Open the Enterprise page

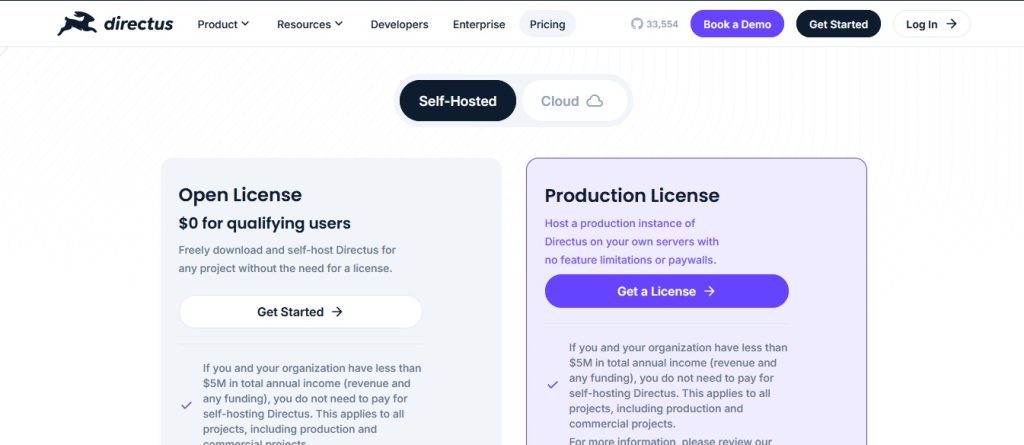click(479, 24)
